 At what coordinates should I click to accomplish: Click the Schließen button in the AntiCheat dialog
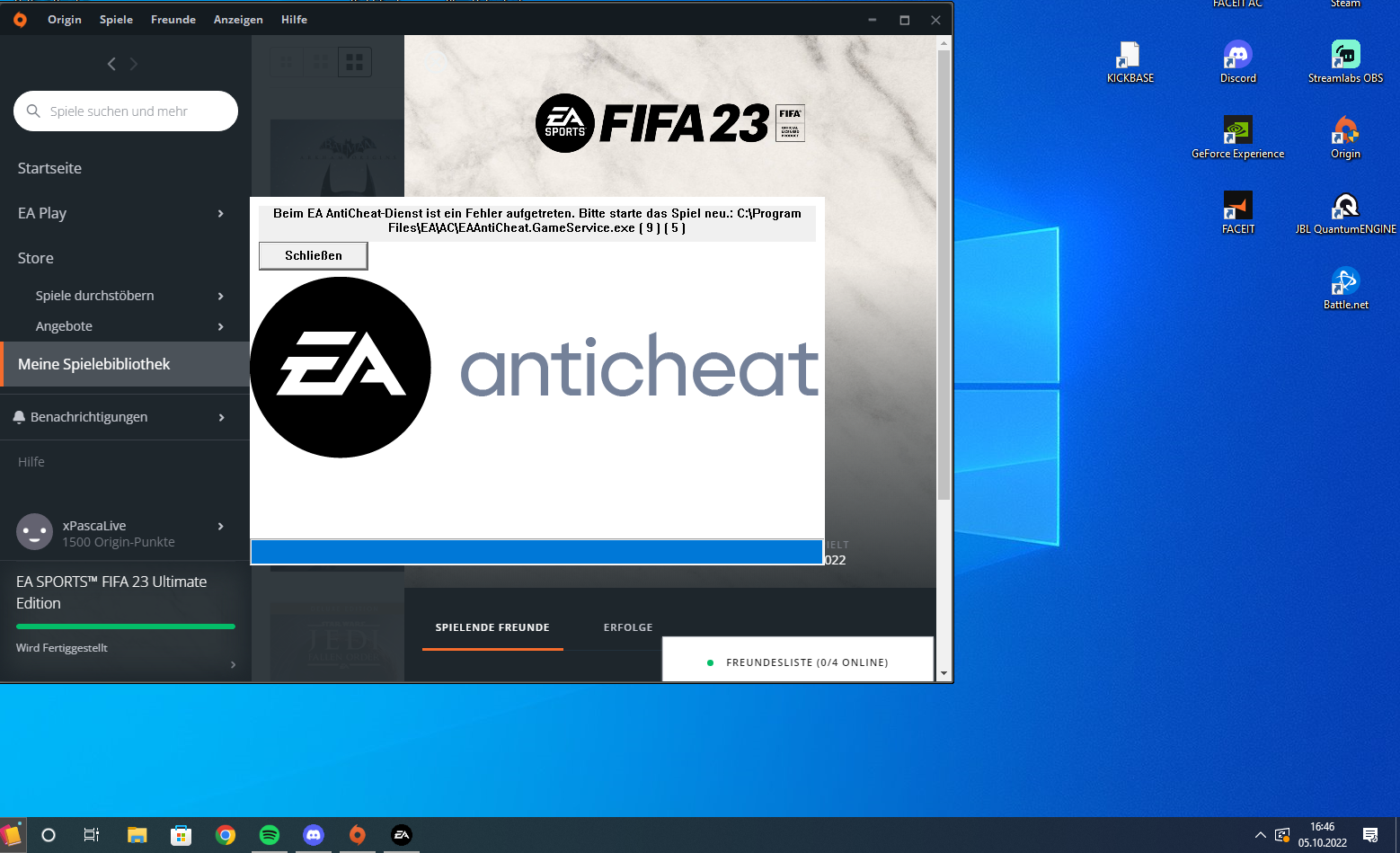click(314, 256)
